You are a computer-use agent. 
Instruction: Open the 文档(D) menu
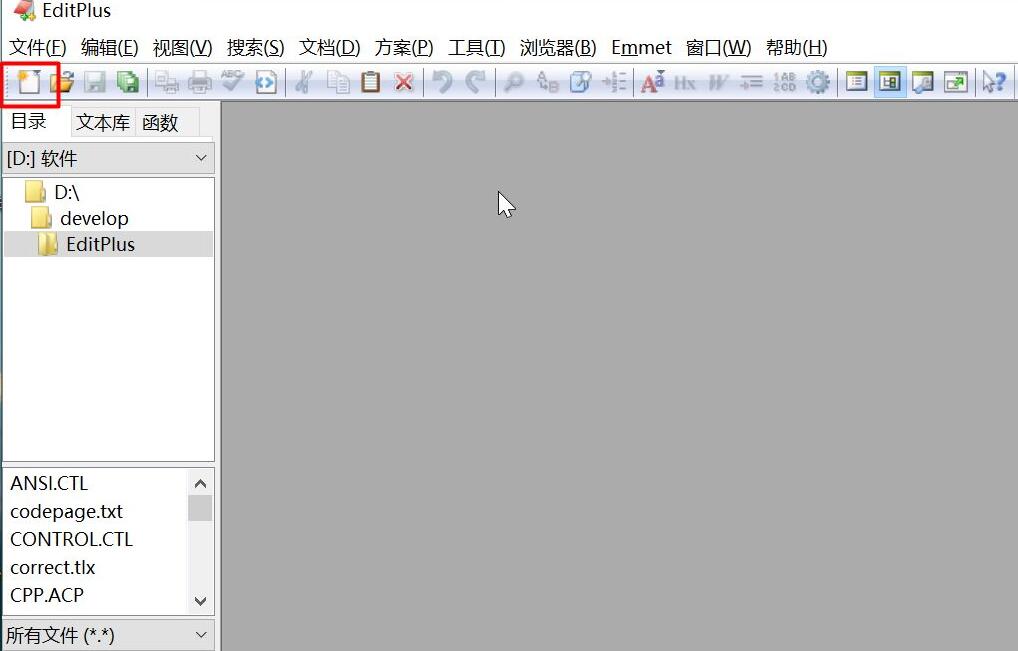point(329,47)
